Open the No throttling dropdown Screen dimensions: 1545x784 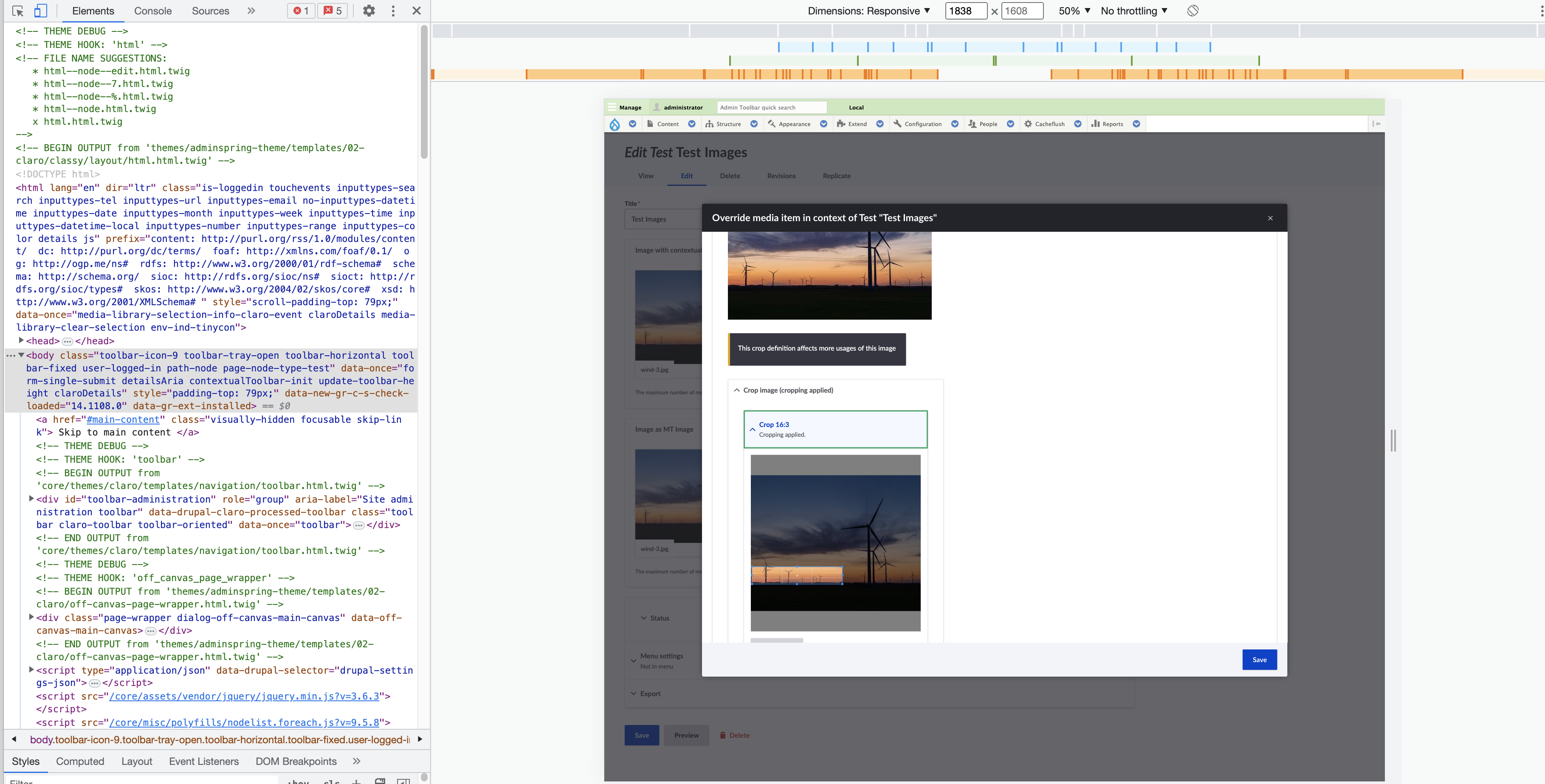tap(1133, 11)
